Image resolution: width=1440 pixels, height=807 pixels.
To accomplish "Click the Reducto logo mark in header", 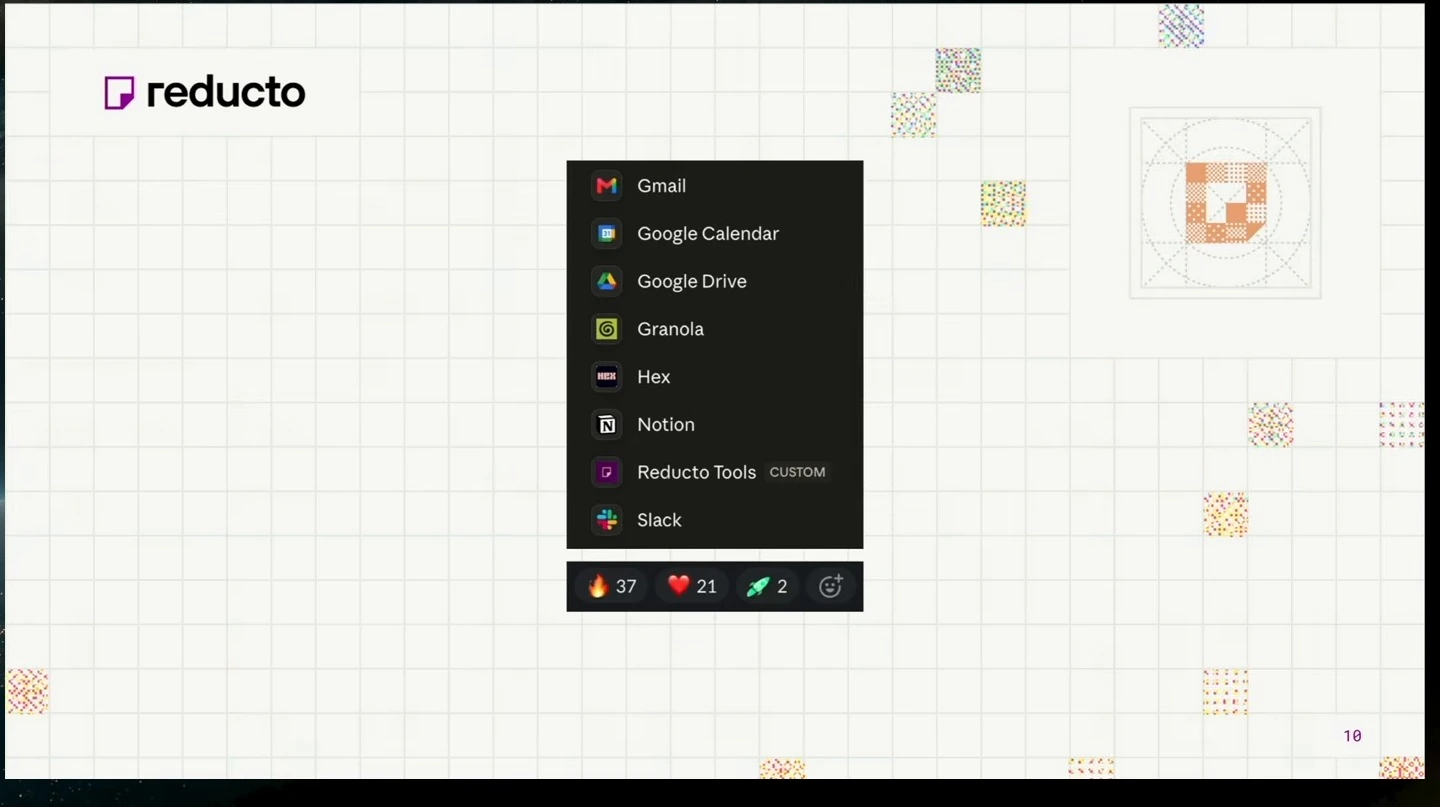I will tap(119, 93).
